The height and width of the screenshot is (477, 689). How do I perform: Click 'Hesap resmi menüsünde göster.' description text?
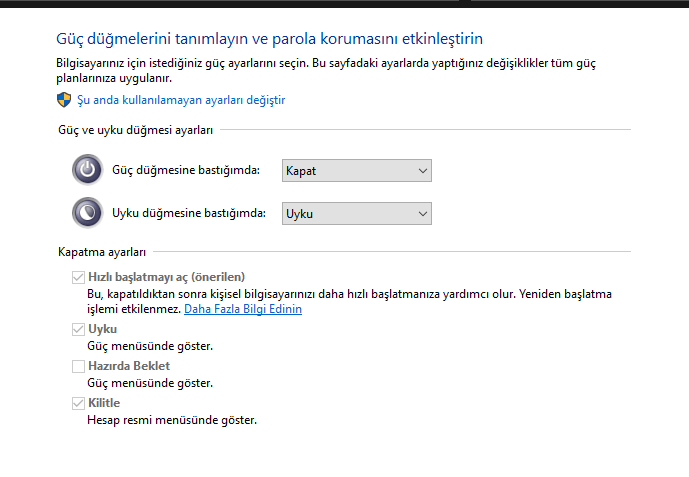pyautogui.click(x=172, y=420)
